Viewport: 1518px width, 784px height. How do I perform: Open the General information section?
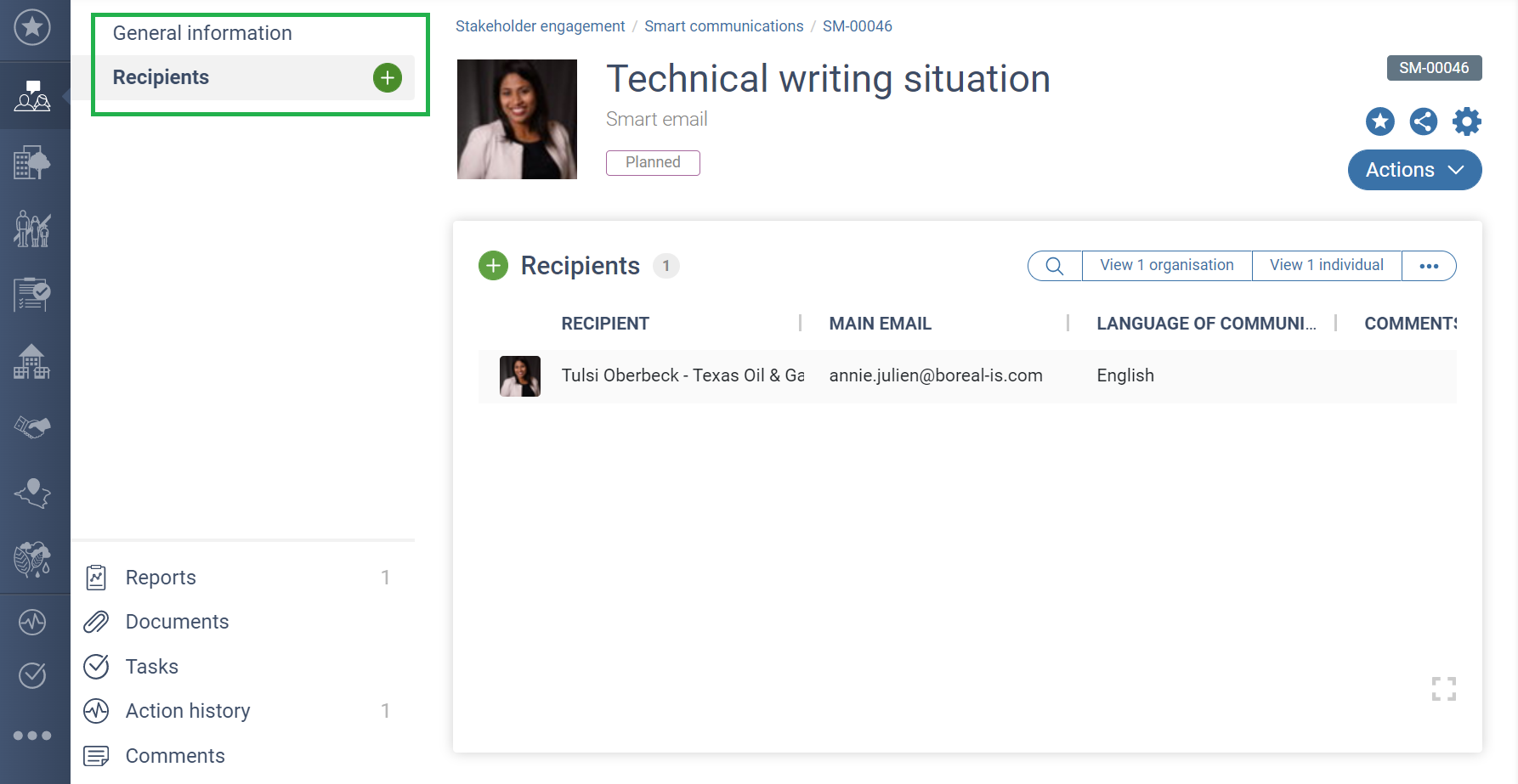[201, 33]
